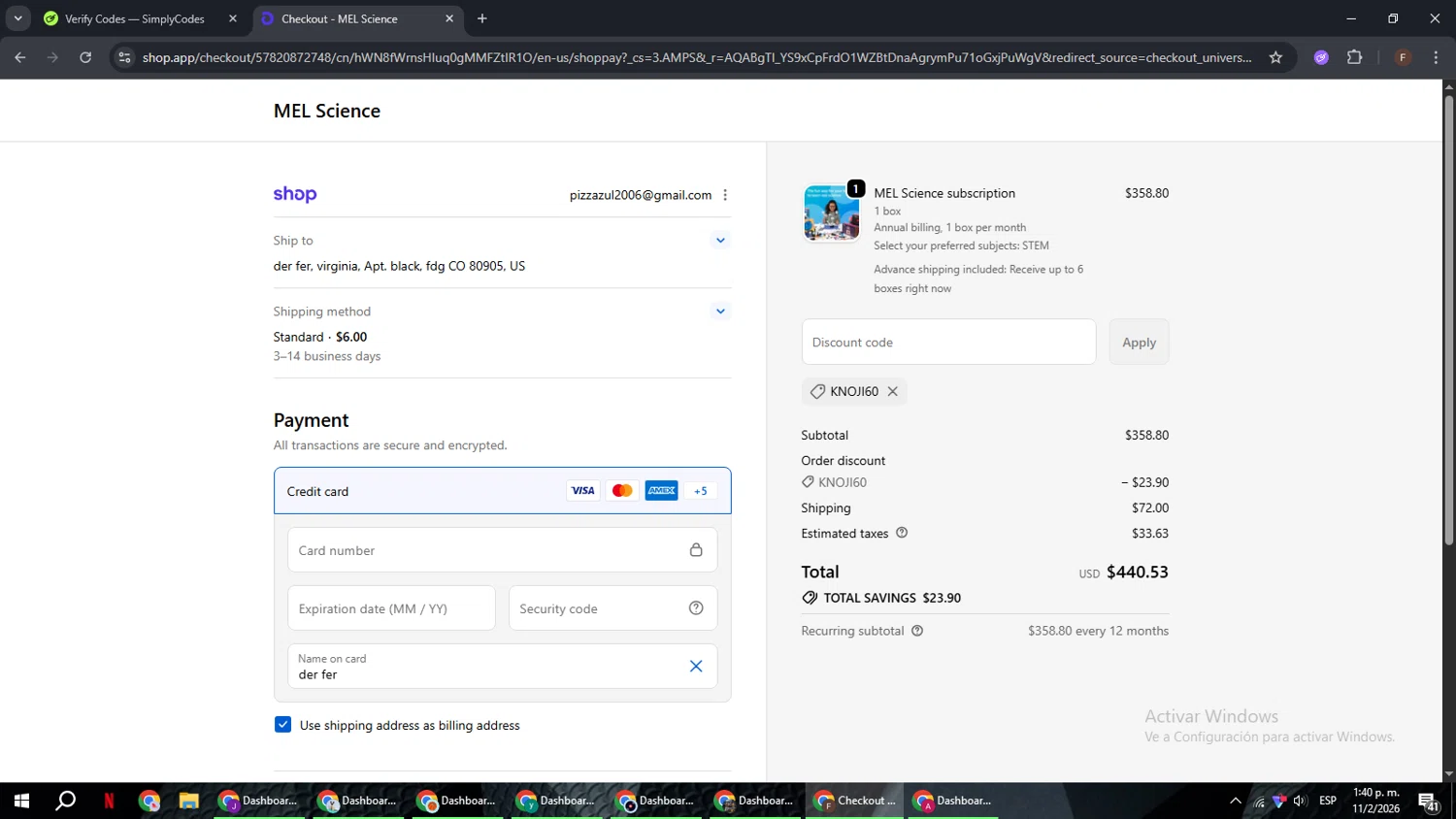Screen dimensions: 1456x819
Task: Open the Windows Start menu
Action: coord(21,801)
